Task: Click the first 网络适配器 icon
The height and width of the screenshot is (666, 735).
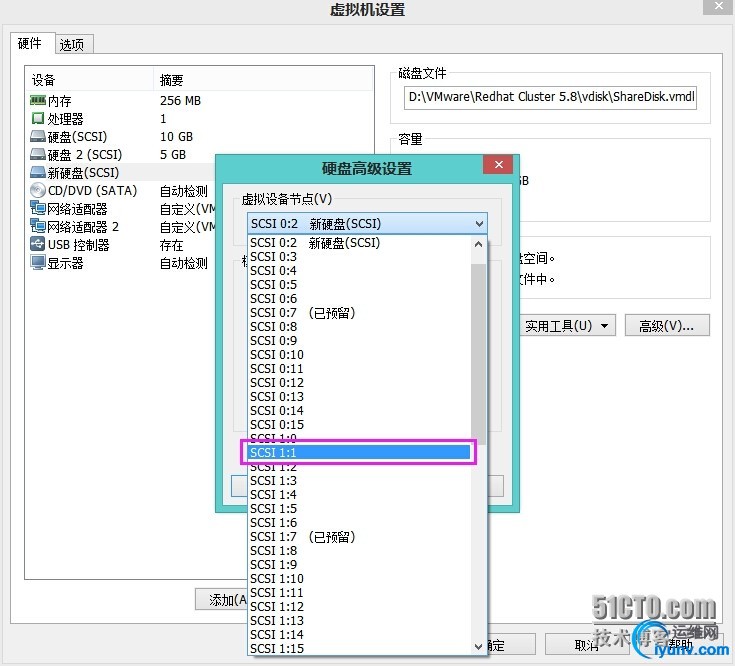Action: pyautogui.click(x=38, y=208)
